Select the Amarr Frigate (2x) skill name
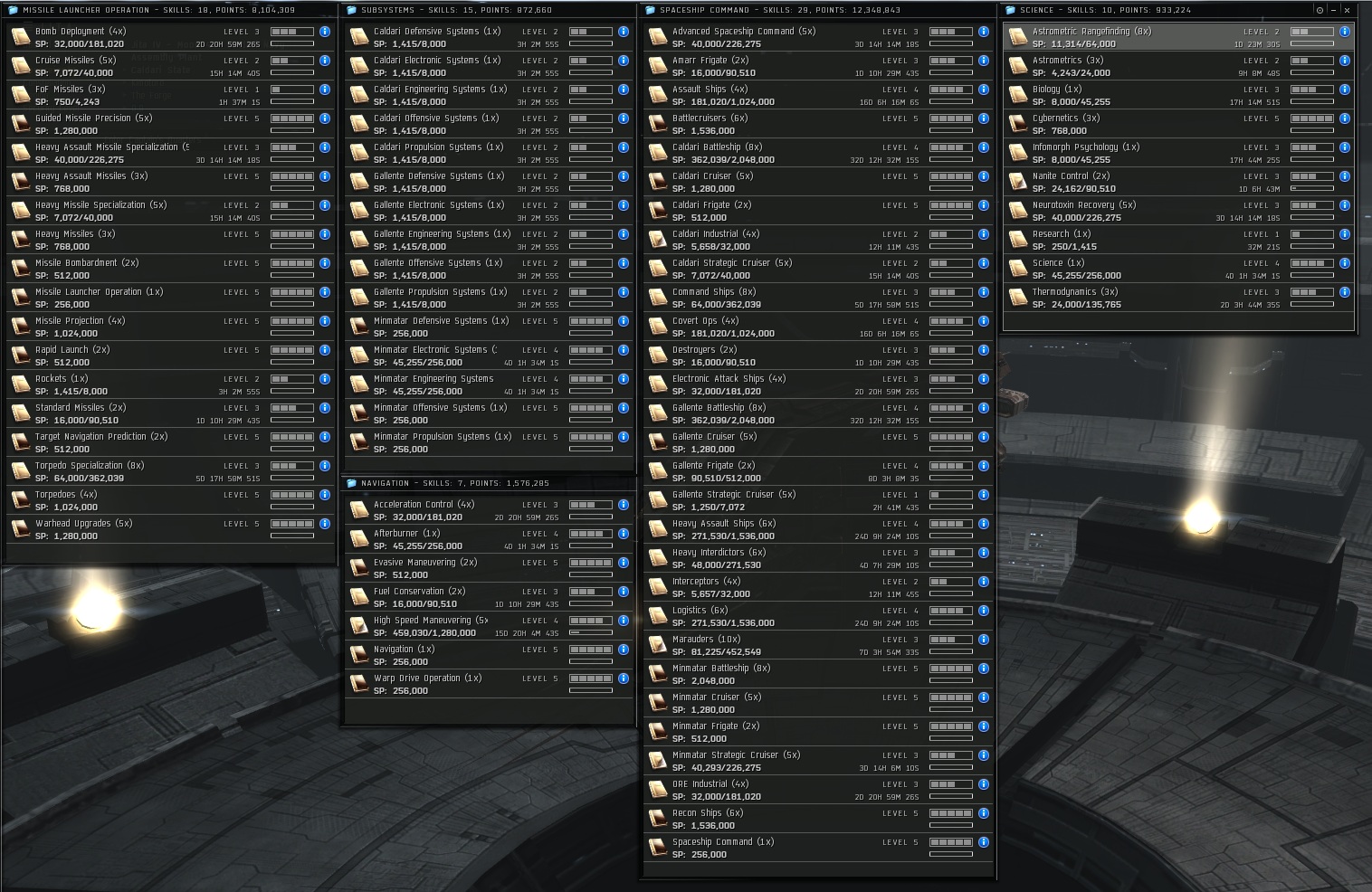 [x=710, y=61]
